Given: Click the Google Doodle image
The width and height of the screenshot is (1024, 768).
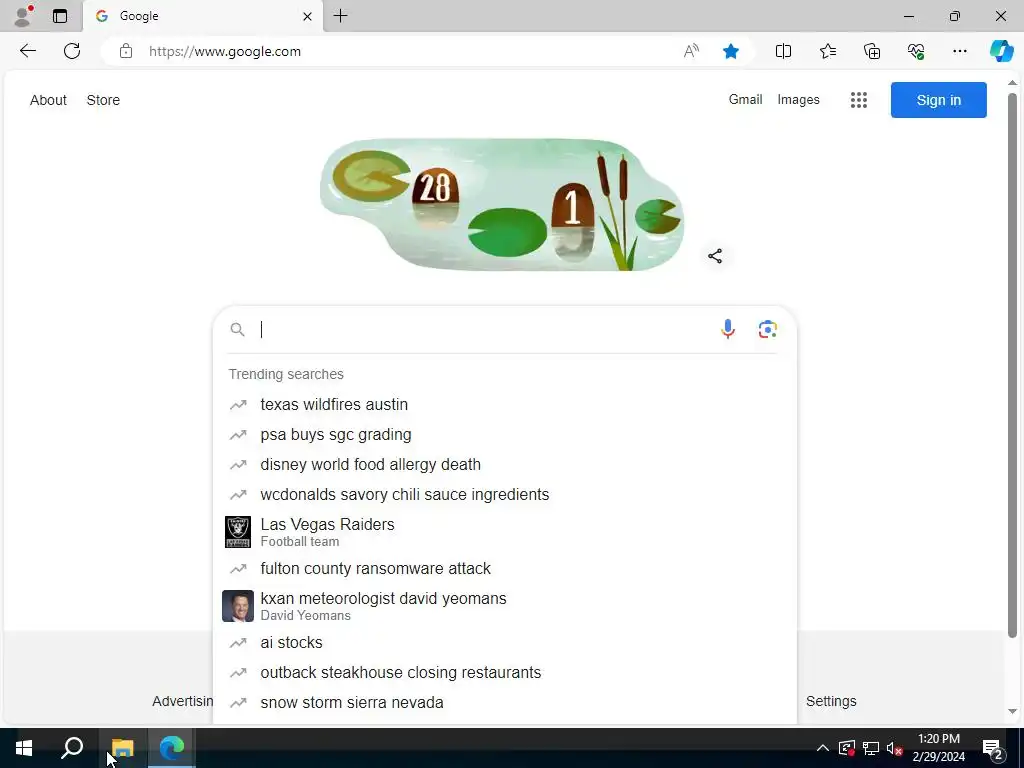Looking at the screenshot, I should 502,204.
